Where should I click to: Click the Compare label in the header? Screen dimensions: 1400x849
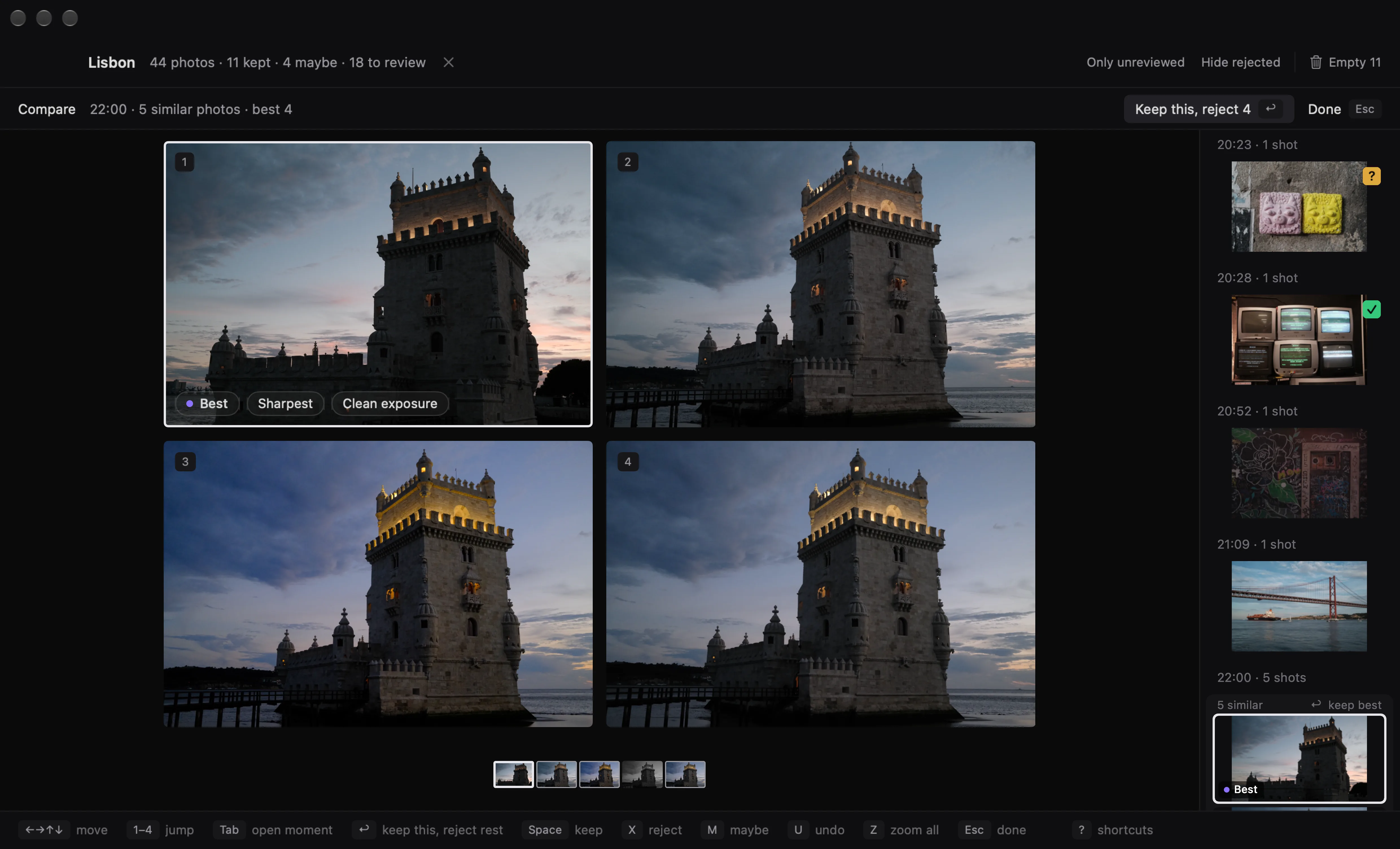(47, 109)
